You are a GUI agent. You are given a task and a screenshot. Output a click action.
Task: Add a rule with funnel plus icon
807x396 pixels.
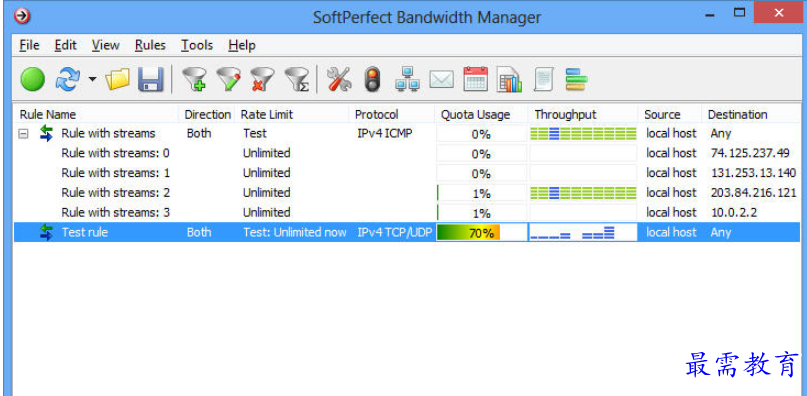pos(195,80)
